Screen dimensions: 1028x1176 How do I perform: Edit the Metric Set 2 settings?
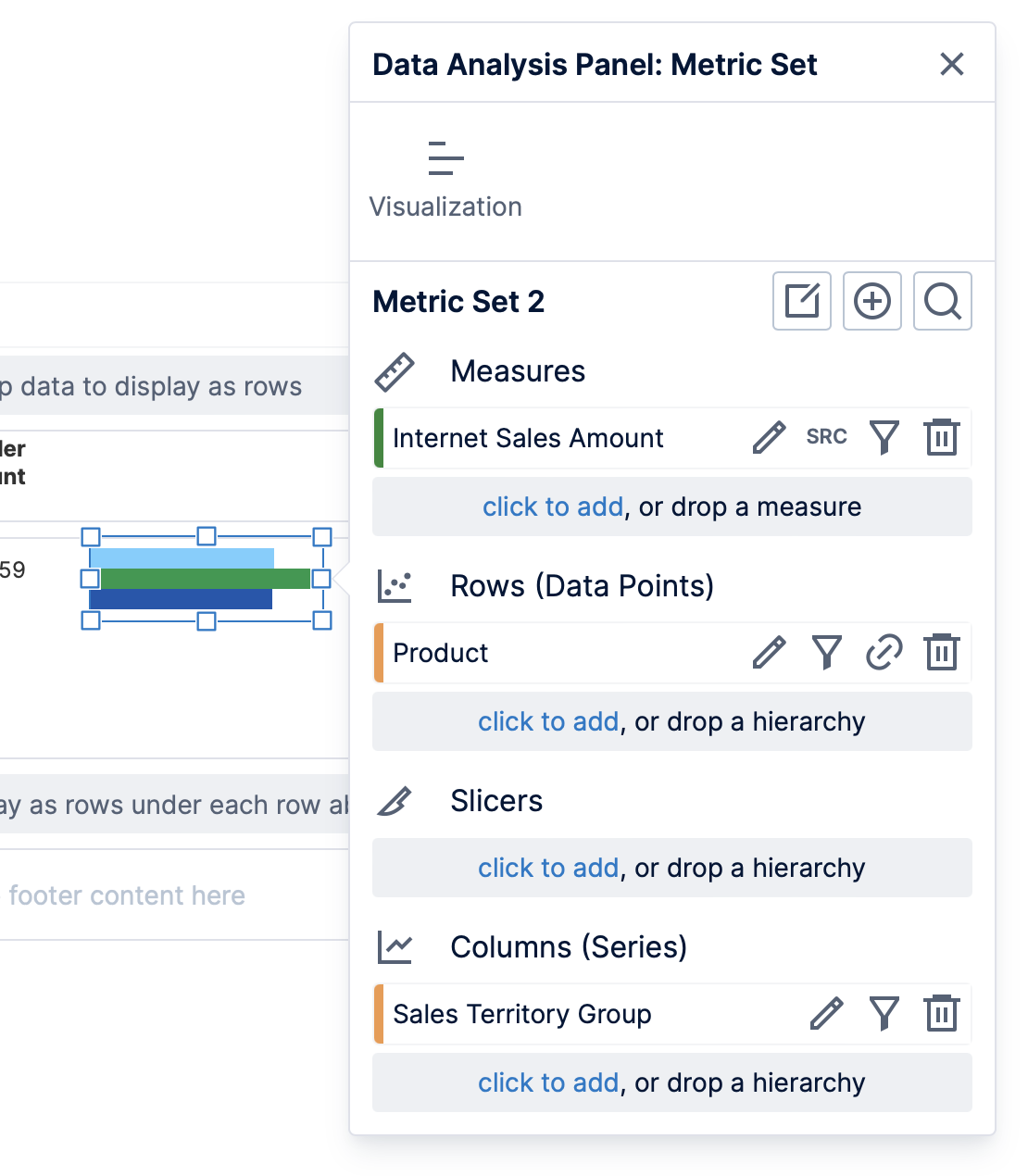pyautogui.click(x=801, y=301)
